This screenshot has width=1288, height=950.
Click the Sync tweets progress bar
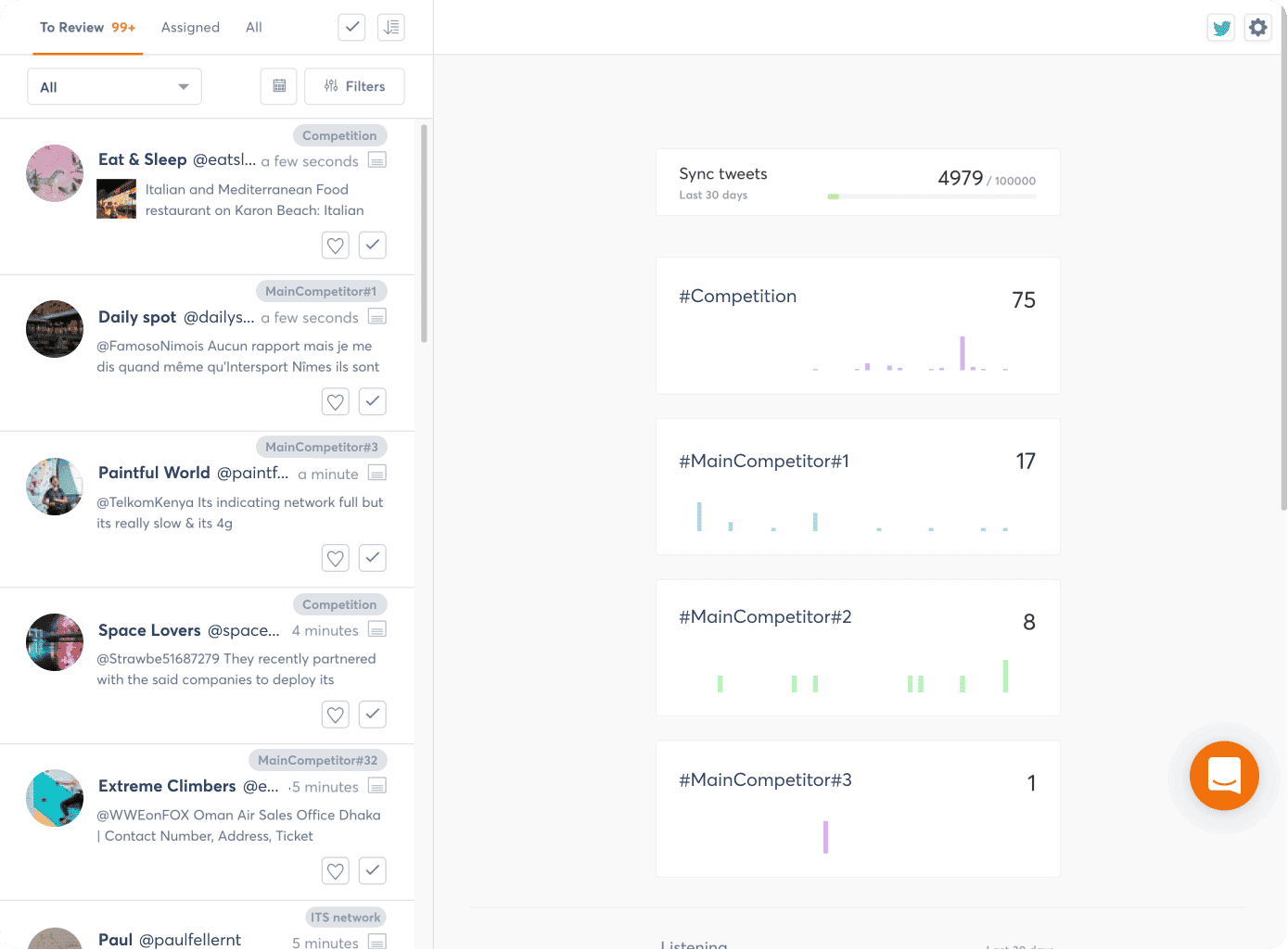pyautogui.click(x=932, y=196)
